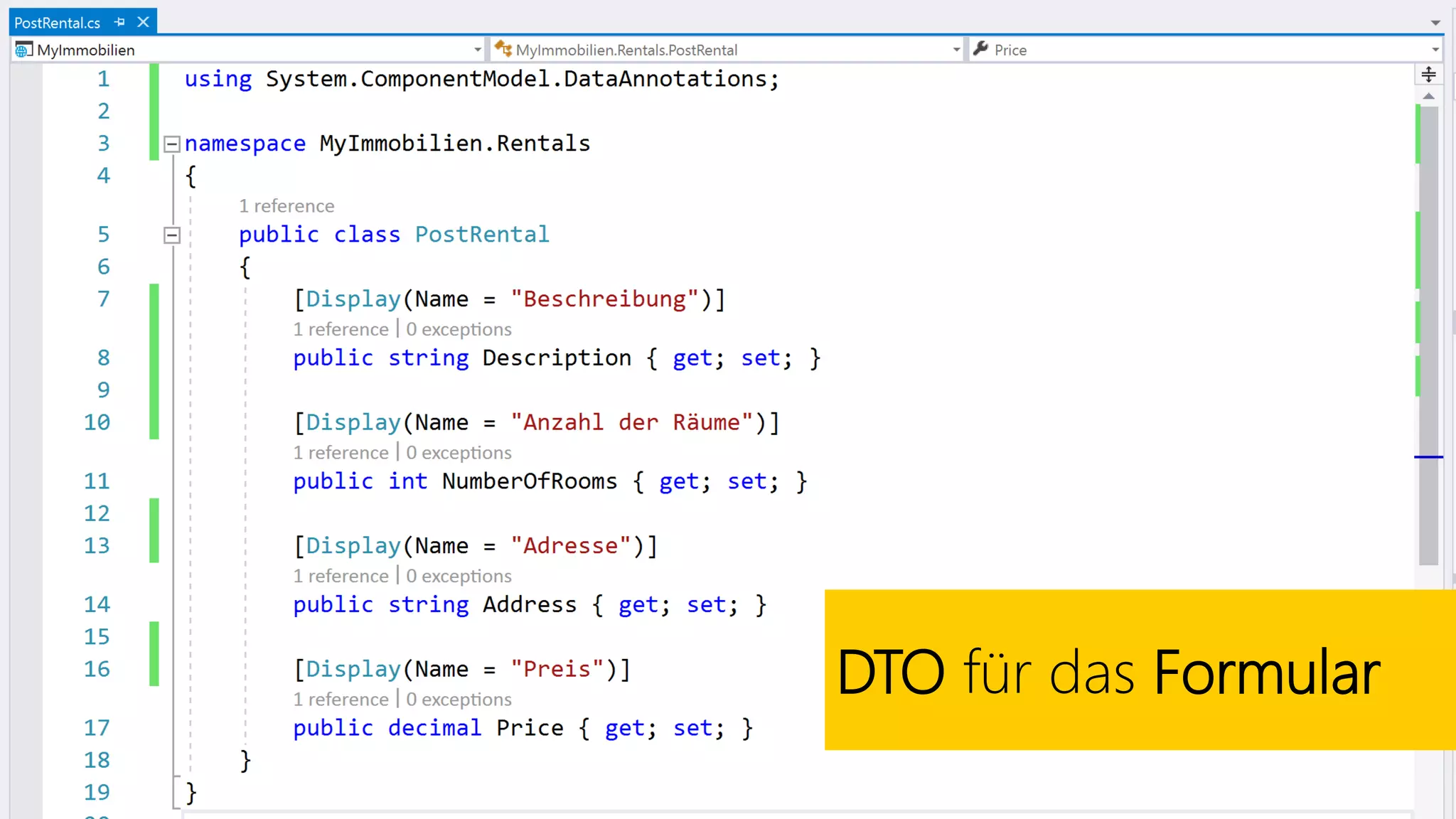Click the PostRental class name in code
Viewport: 1456px width, 819px height.
coord(482,235)
